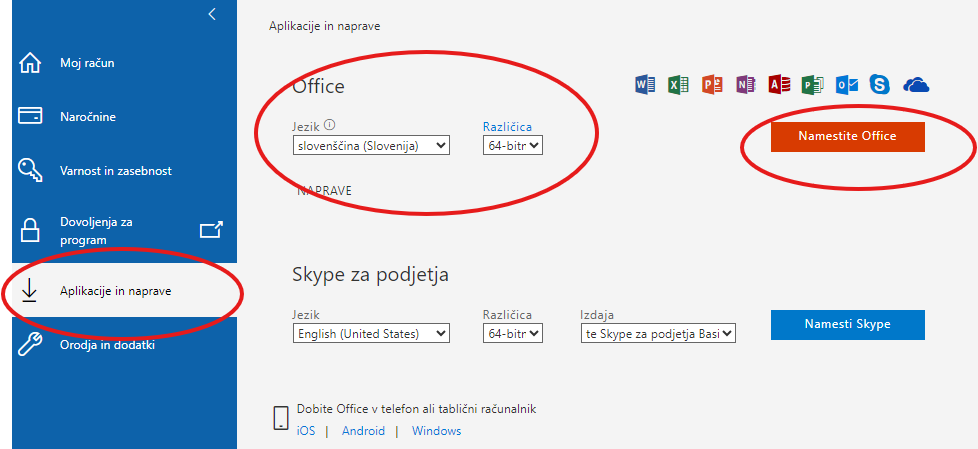Click the Publisher app icon
978x449 pixels.
coord(813,84)
